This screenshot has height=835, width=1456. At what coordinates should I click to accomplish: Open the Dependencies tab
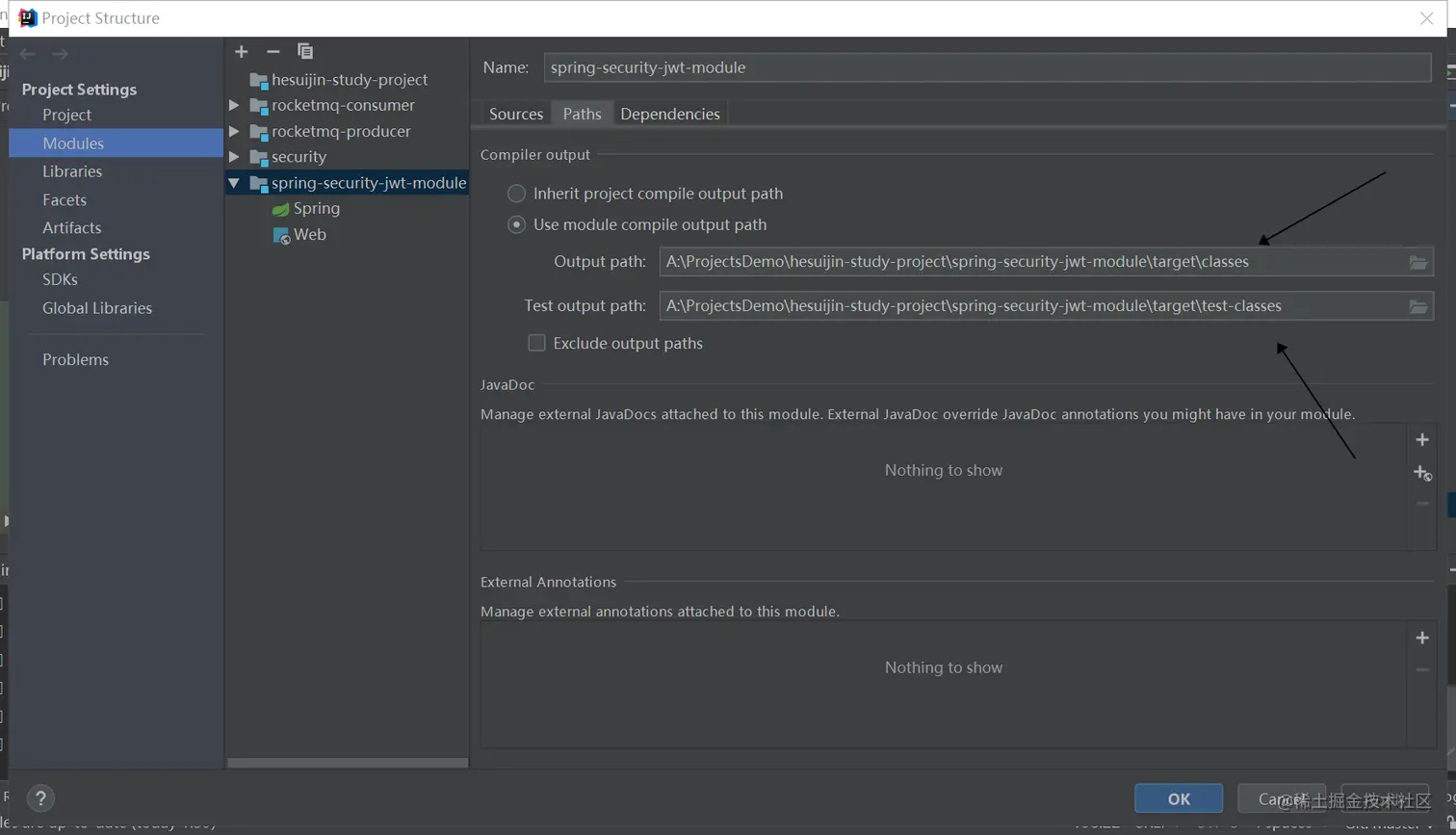tap(670, 114)
